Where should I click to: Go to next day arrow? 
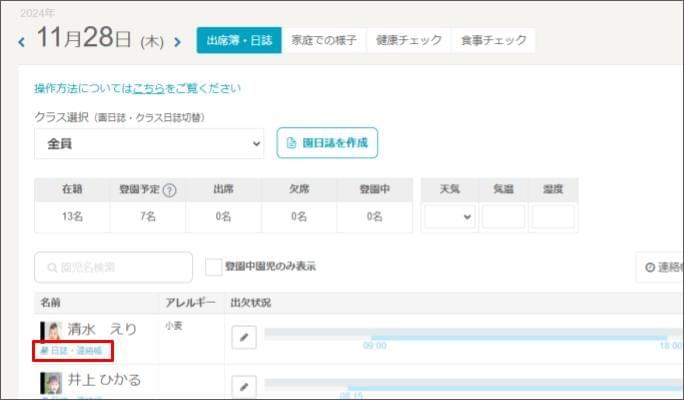[x=178, y=42]
